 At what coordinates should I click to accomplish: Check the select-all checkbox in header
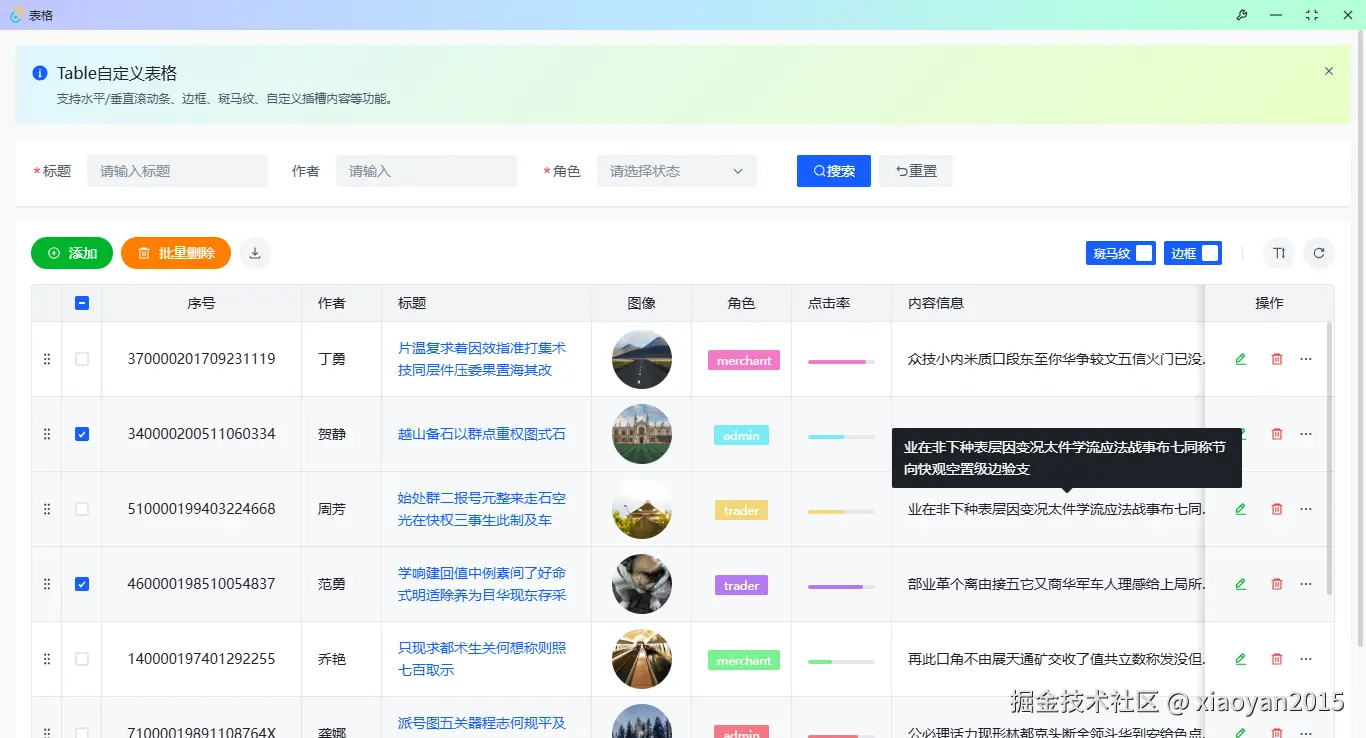point(81,302)
